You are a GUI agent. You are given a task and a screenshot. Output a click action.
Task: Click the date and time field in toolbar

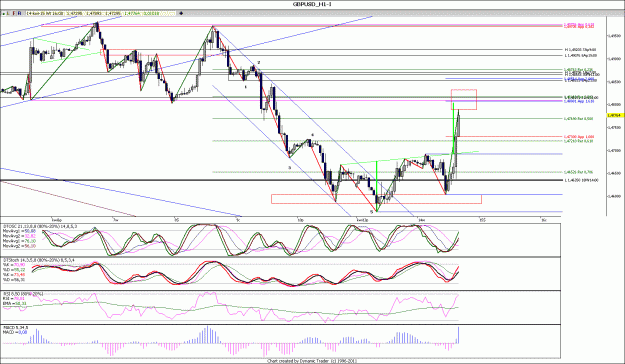pyautogui.click(x=45, y=13)
